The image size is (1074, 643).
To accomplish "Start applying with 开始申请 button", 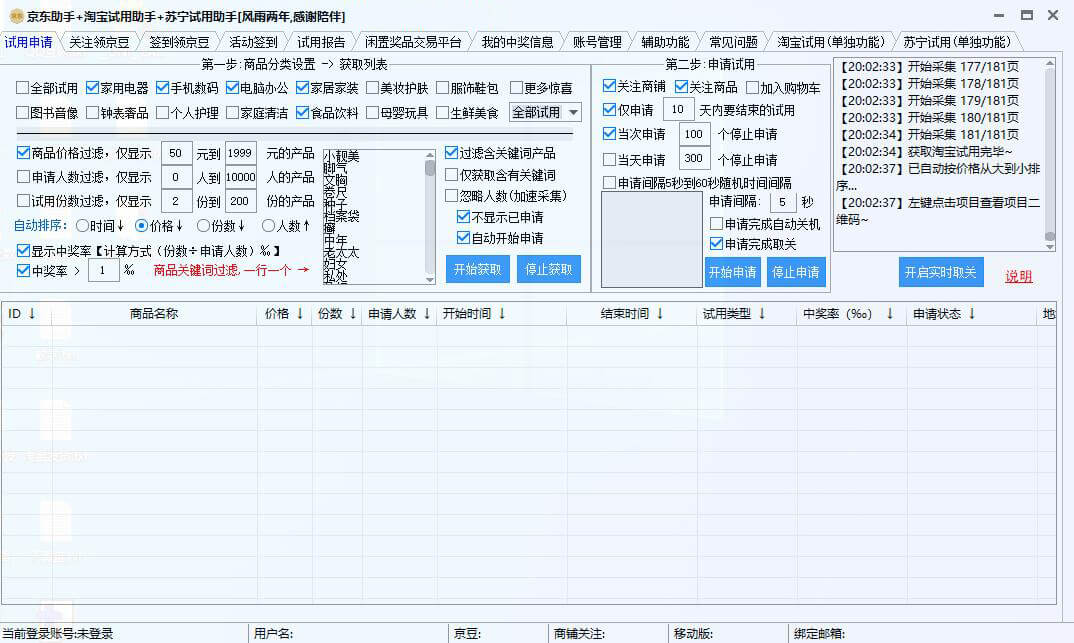I will 732,272.
